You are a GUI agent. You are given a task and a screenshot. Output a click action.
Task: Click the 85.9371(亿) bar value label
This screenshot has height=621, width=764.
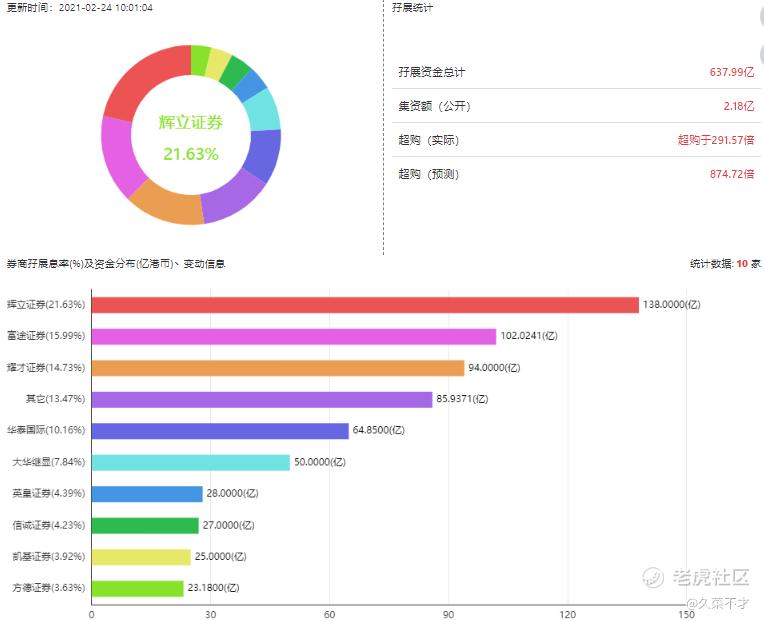click(x=462, y=399)
